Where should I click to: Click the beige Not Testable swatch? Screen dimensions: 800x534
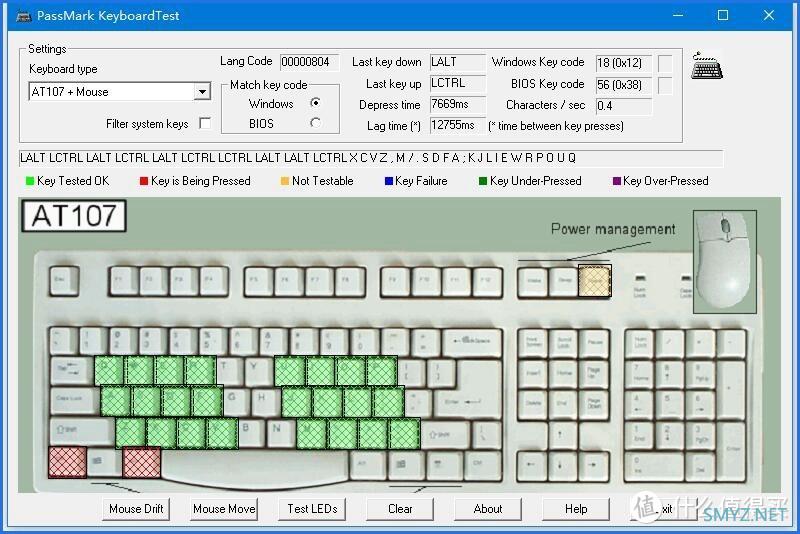tap(285, 181)
